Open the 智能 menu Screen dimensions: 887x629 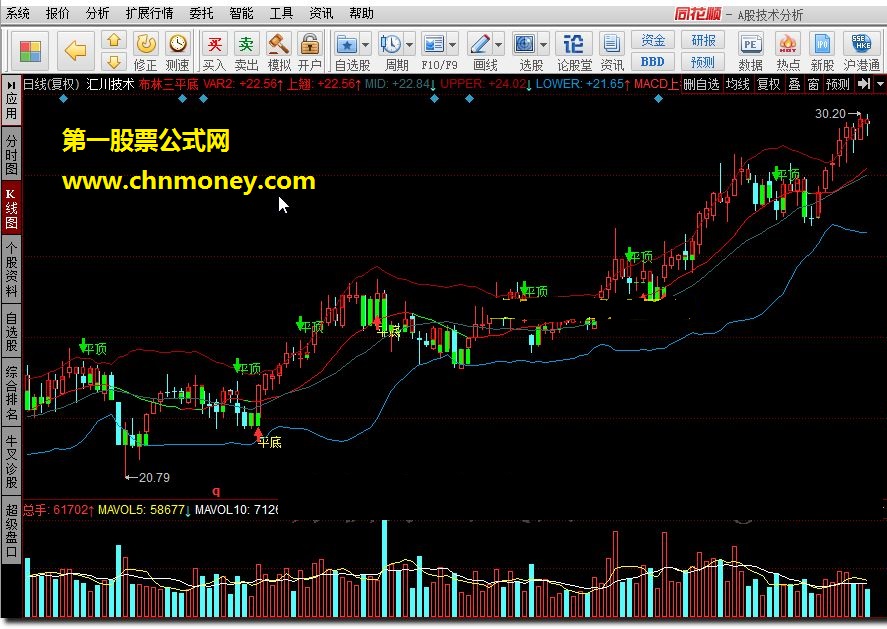(242, 12)
